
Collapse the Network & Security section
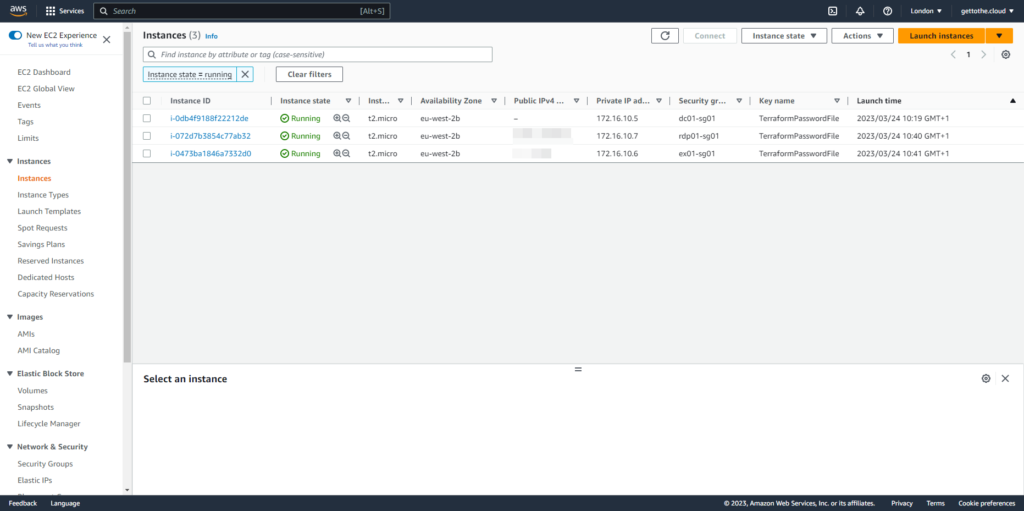(10, 447)
